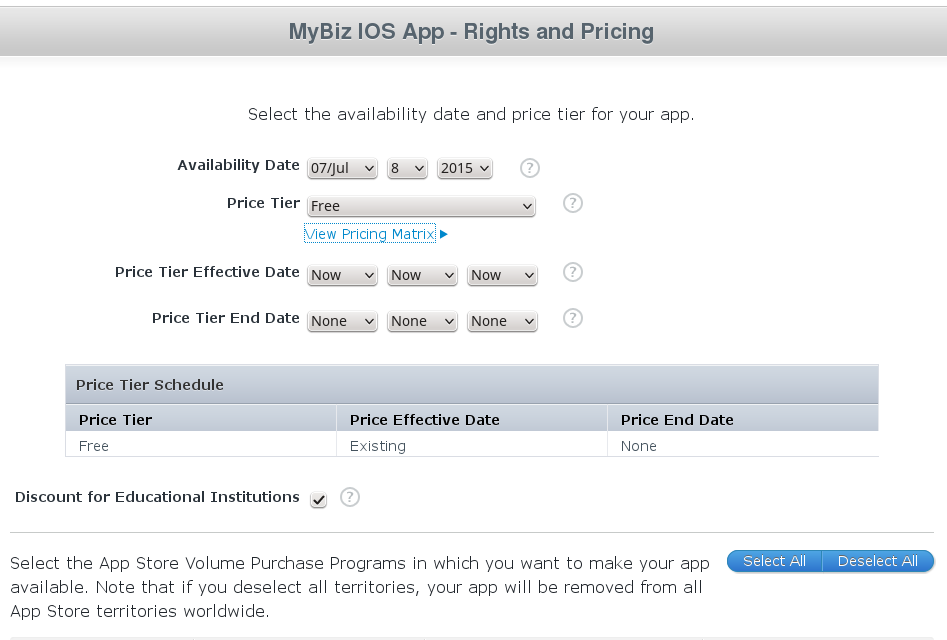Open the second Now effective date dropdown
Screen dimensions: 947x640
tap(421, 274)
